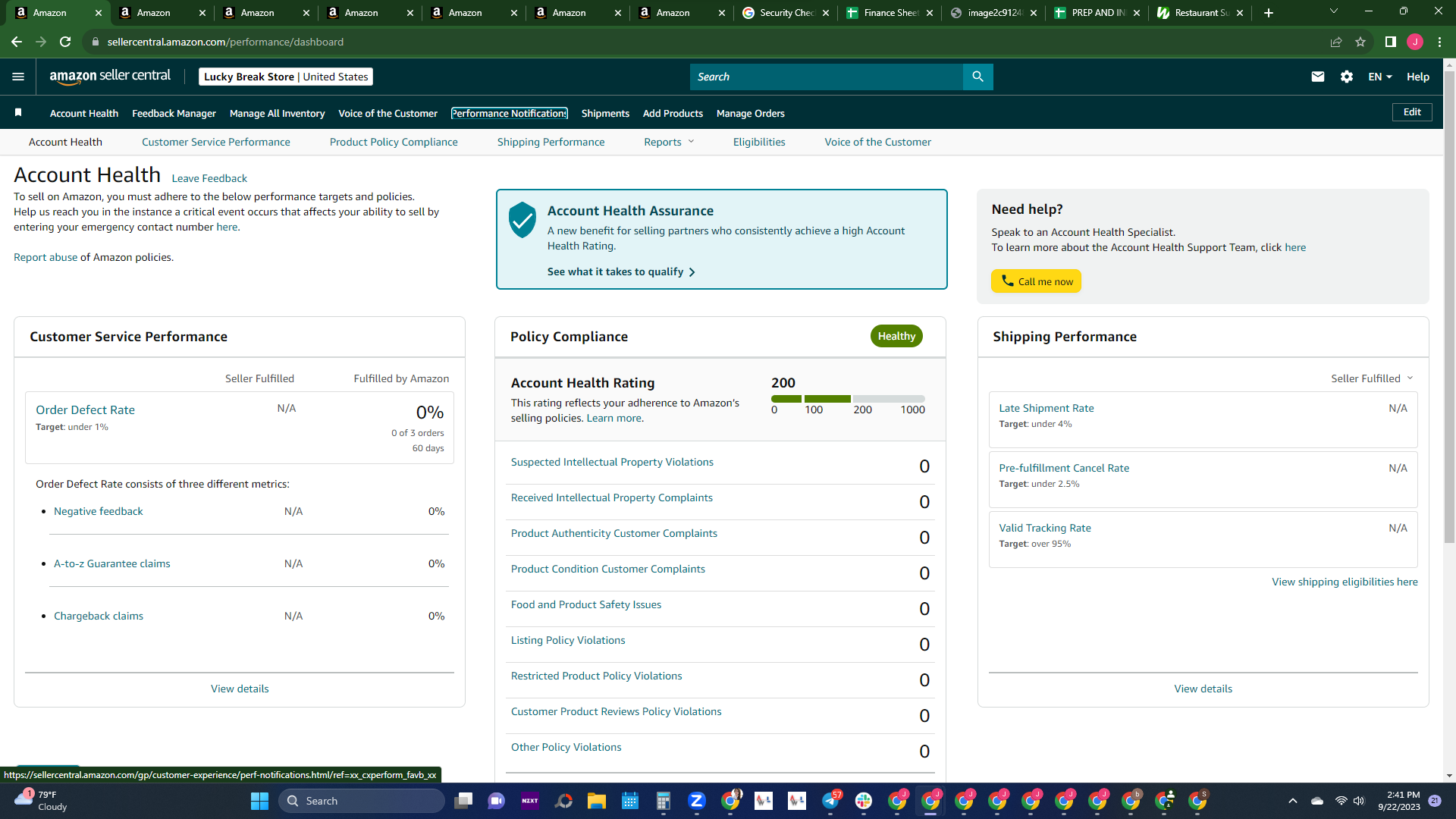The image size is (1456, 819).
Task: Reload the page with browser refresh
Action: 65,42
